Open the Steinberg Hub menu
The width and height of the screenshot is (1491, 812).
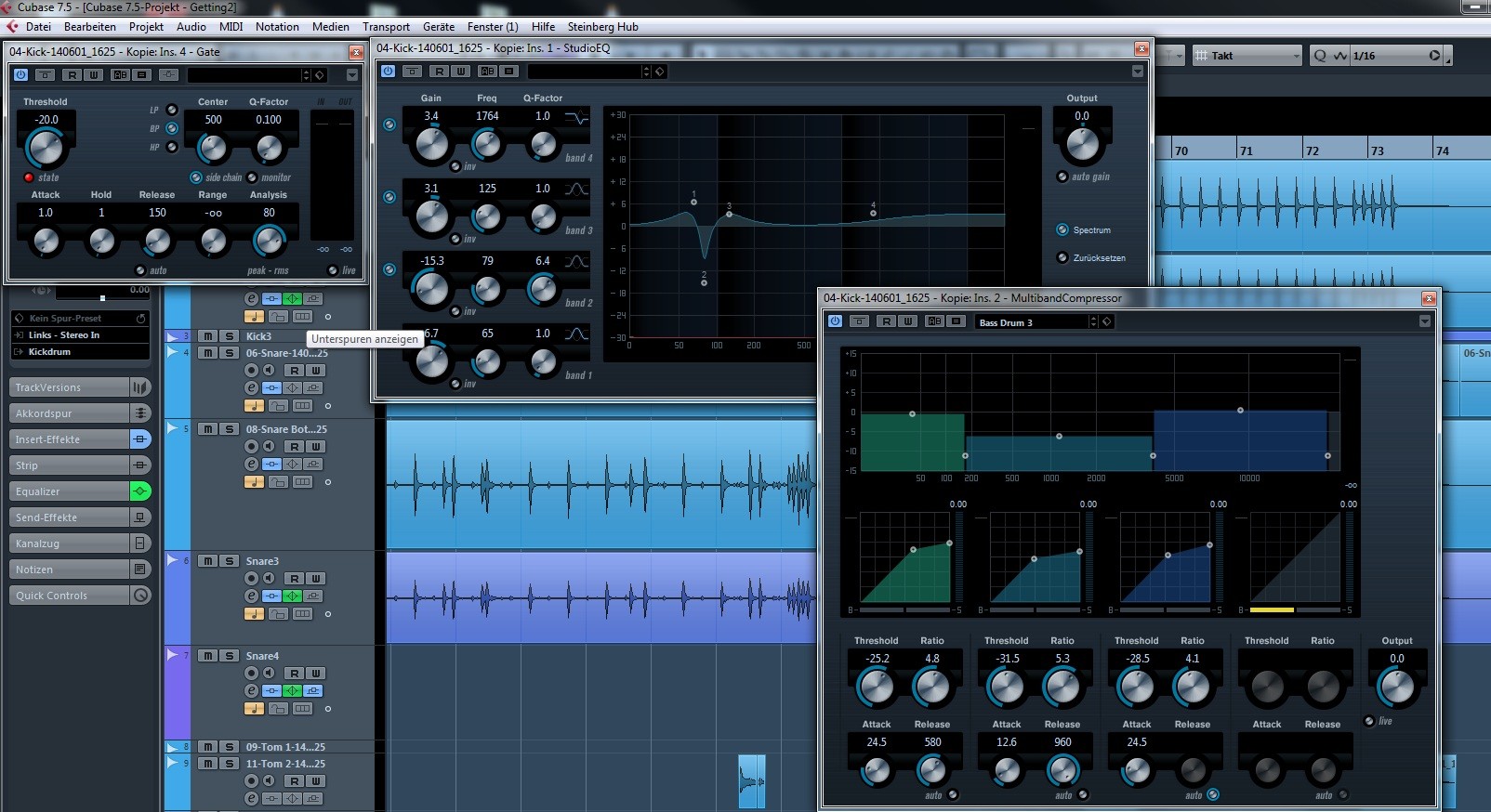pos(602,26)
